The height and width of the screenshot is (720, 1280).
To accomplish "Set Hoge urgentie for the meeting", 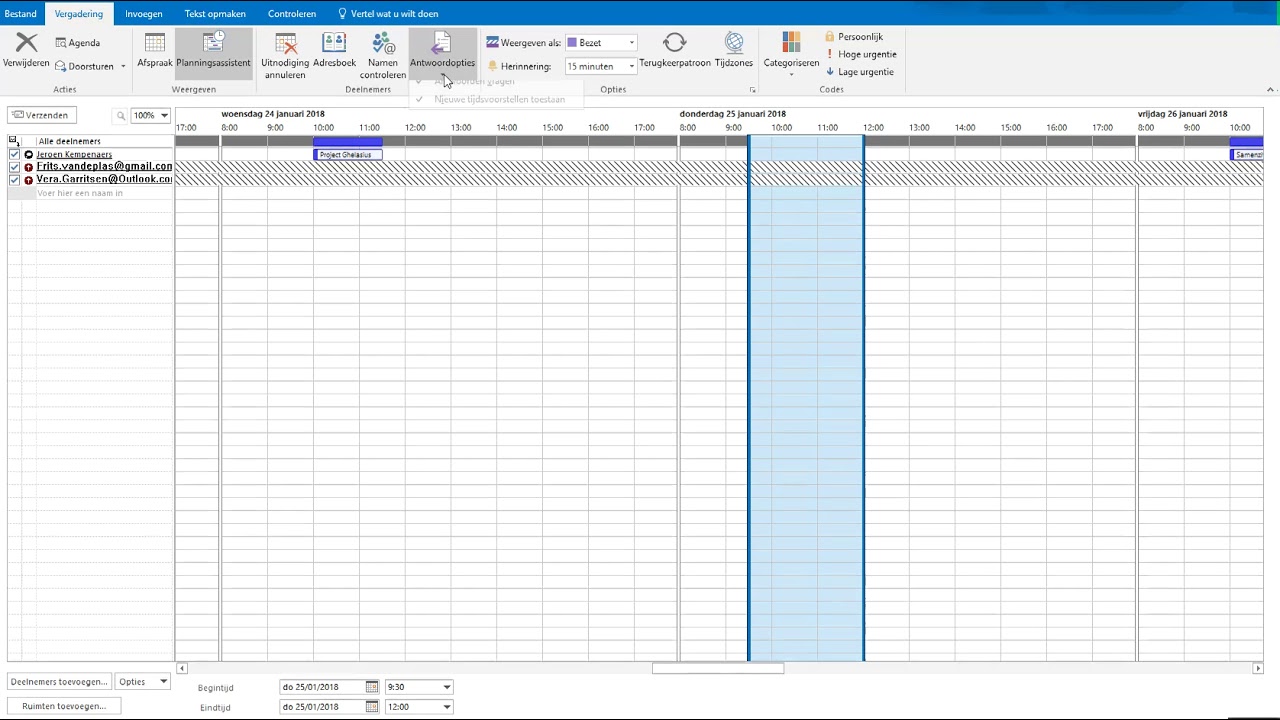I will [860, 54].
